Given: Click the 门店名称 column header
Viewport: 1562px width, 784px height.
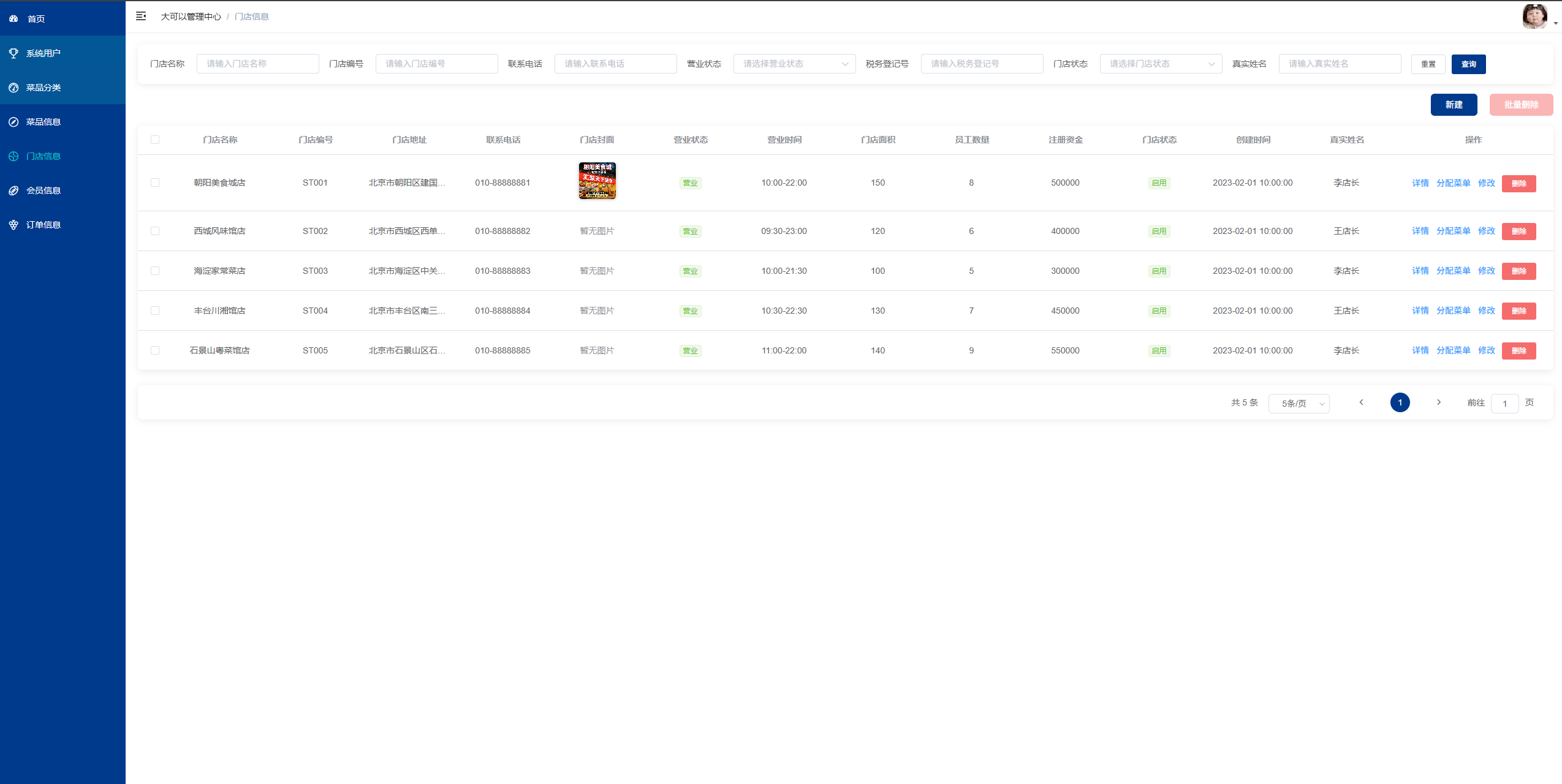Looking at the screenshot, I should pos(220,140).
